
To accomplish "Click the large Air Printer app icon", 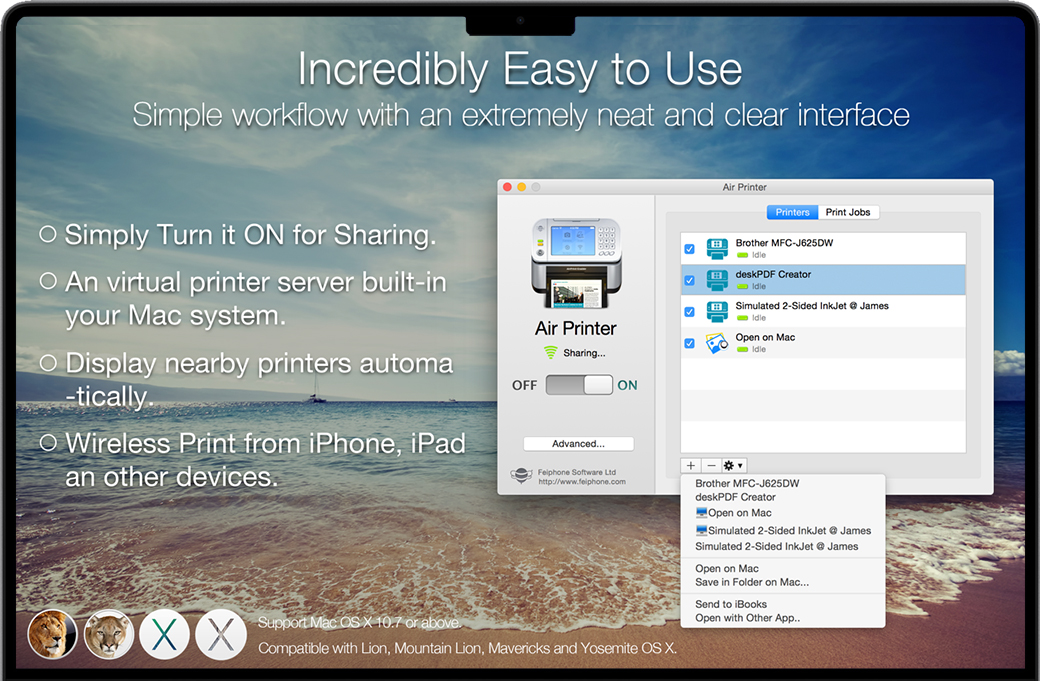I will [576, 264].
